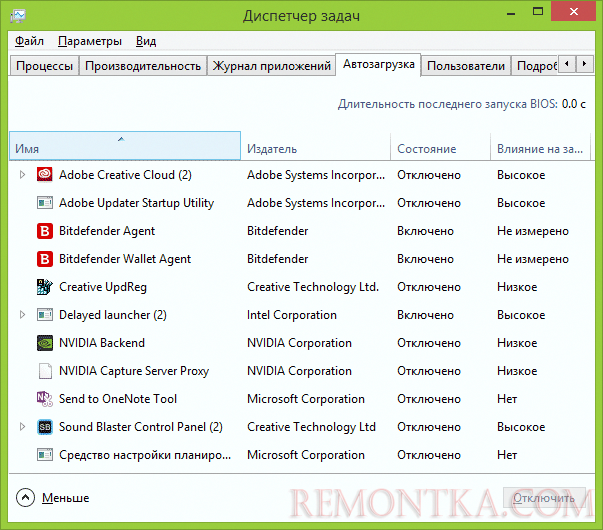Screen dimensions: 603x530
Task: Click Нет impact for Send to OneNote Tool
Action: [507, 399]
